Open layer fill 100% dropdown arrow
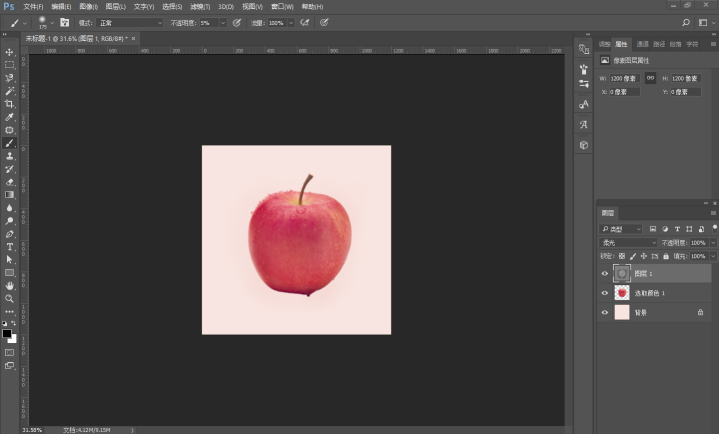The width and height of the screenshot is (719, 434). pyautogui.click(x=713, y=256)
